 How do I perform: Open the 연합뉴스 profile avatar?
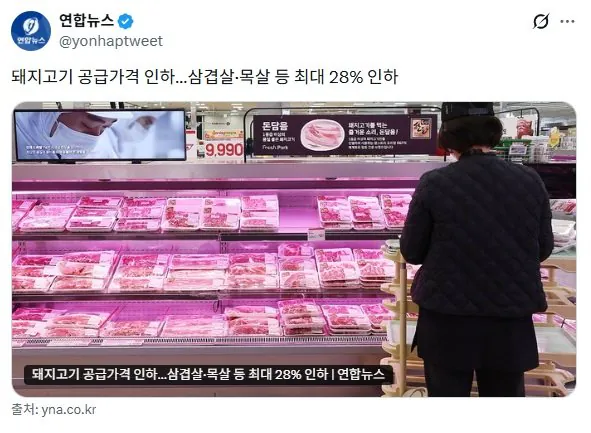click(31, 31)
